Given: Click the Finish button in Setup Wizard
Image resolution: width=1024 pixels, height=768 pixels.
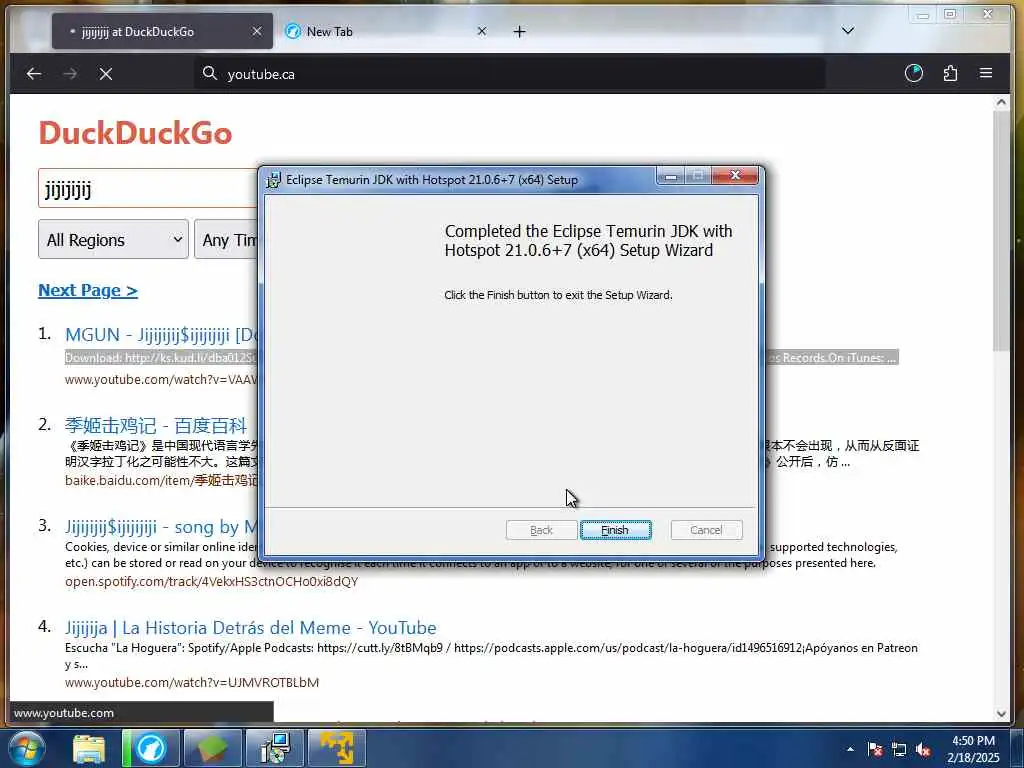Looking at the screenshot, I should [x=615, y=530].
